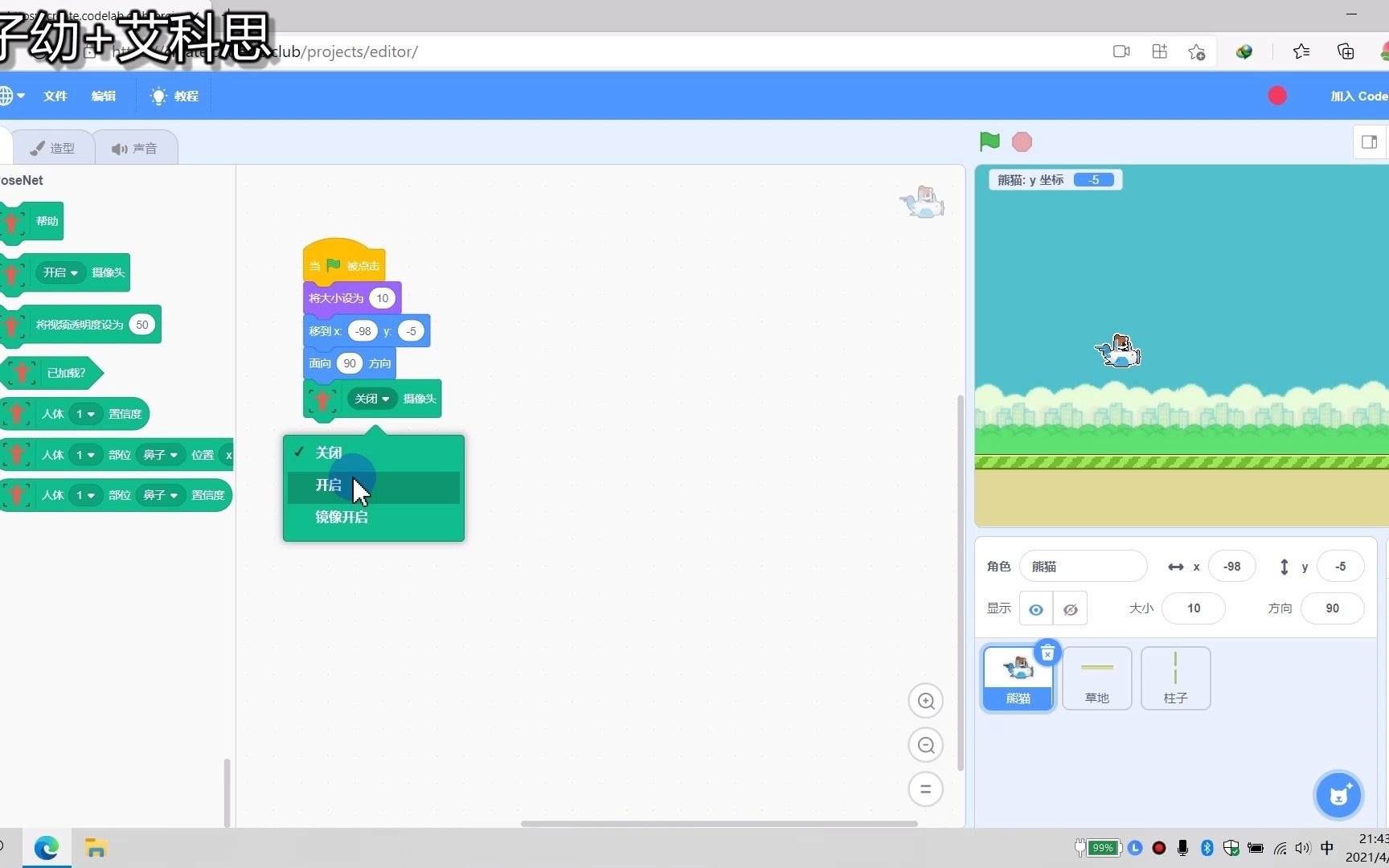1389x868 pixels.
Task: Click the vertical workspace scrollbar
Action: tap(960, 583)
